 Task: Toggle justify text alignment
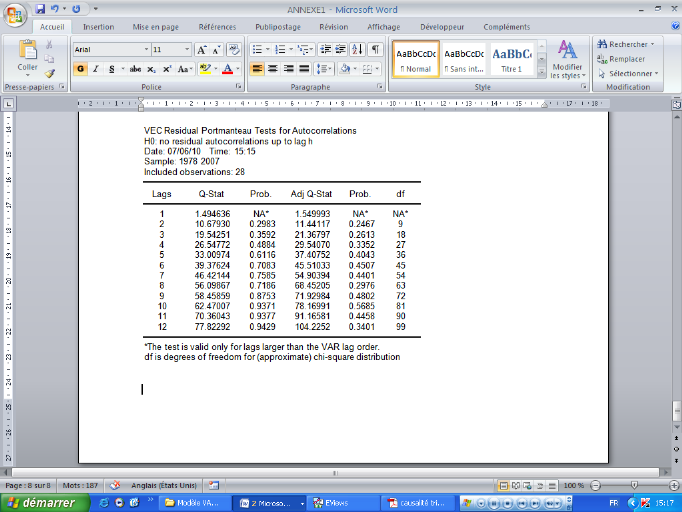305,69
